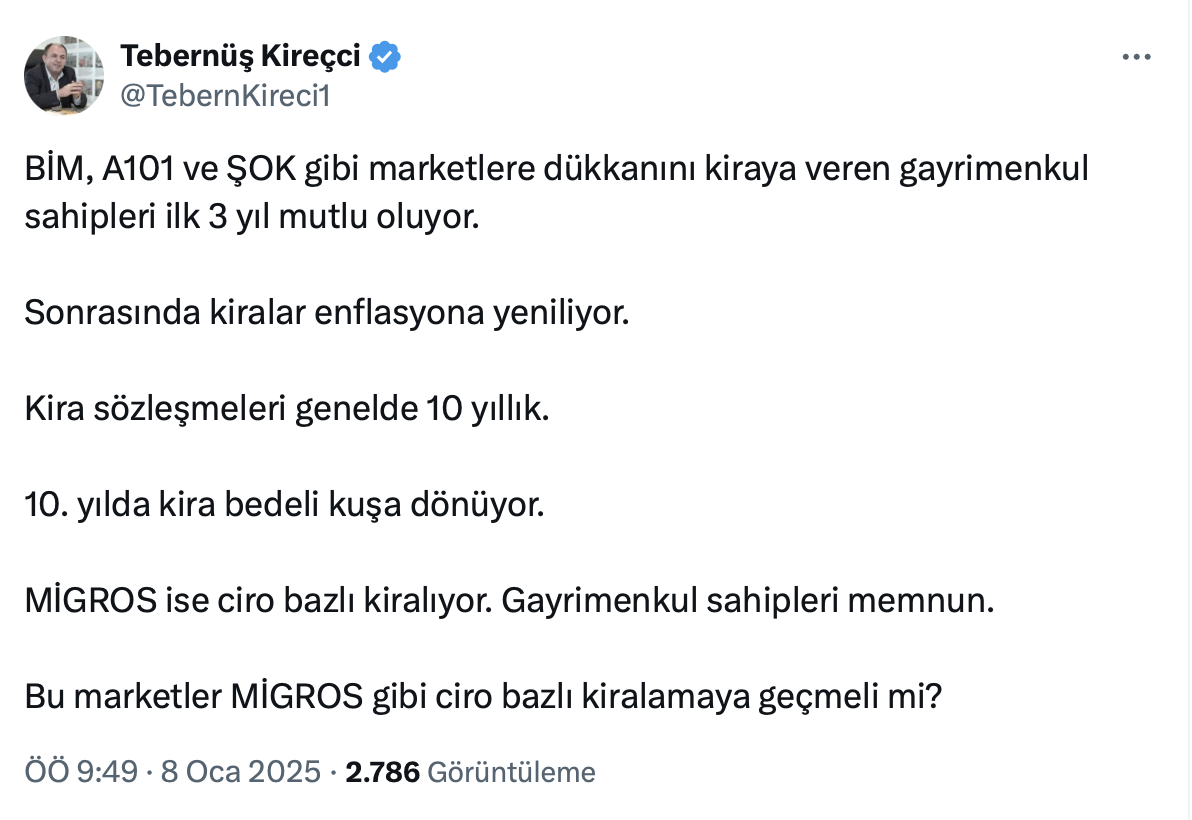The width and height of the screenshot is (1192, 820).
Task: Click the display name Tebernüş Kireççi
Action: [240, 57]
